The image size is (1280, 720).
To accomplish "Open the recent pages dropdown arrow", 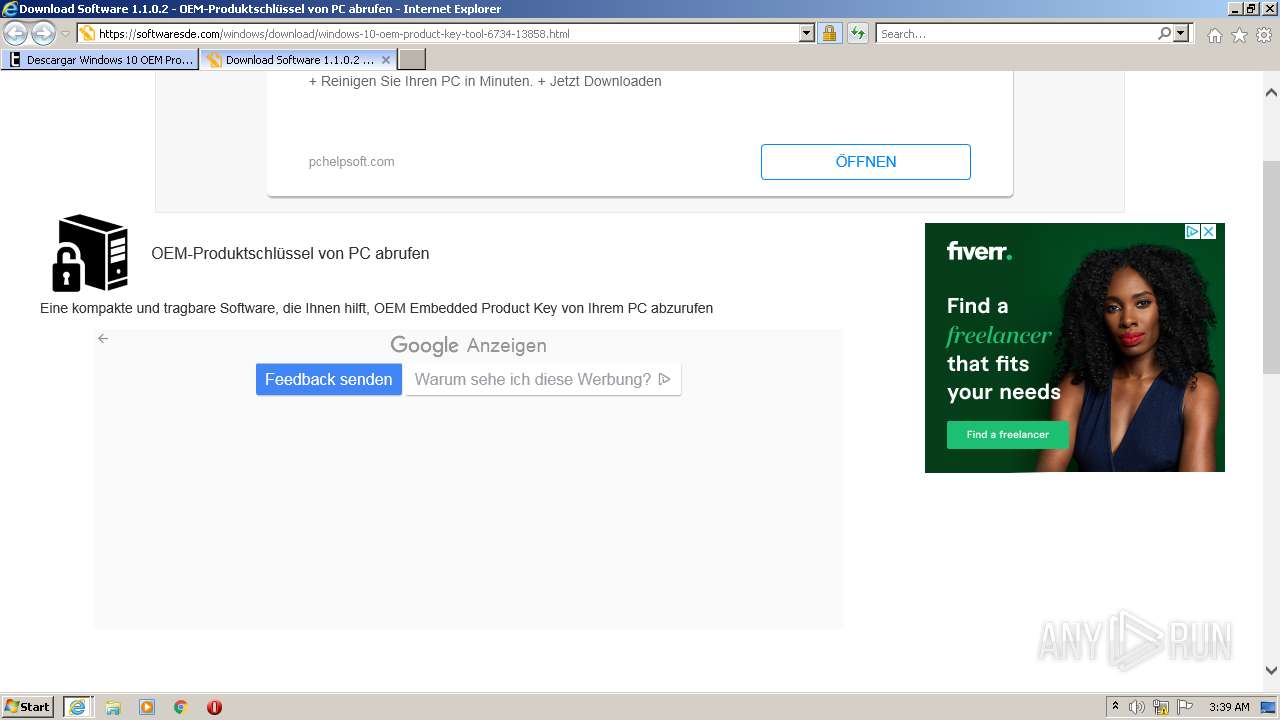I will pos(66,34).
